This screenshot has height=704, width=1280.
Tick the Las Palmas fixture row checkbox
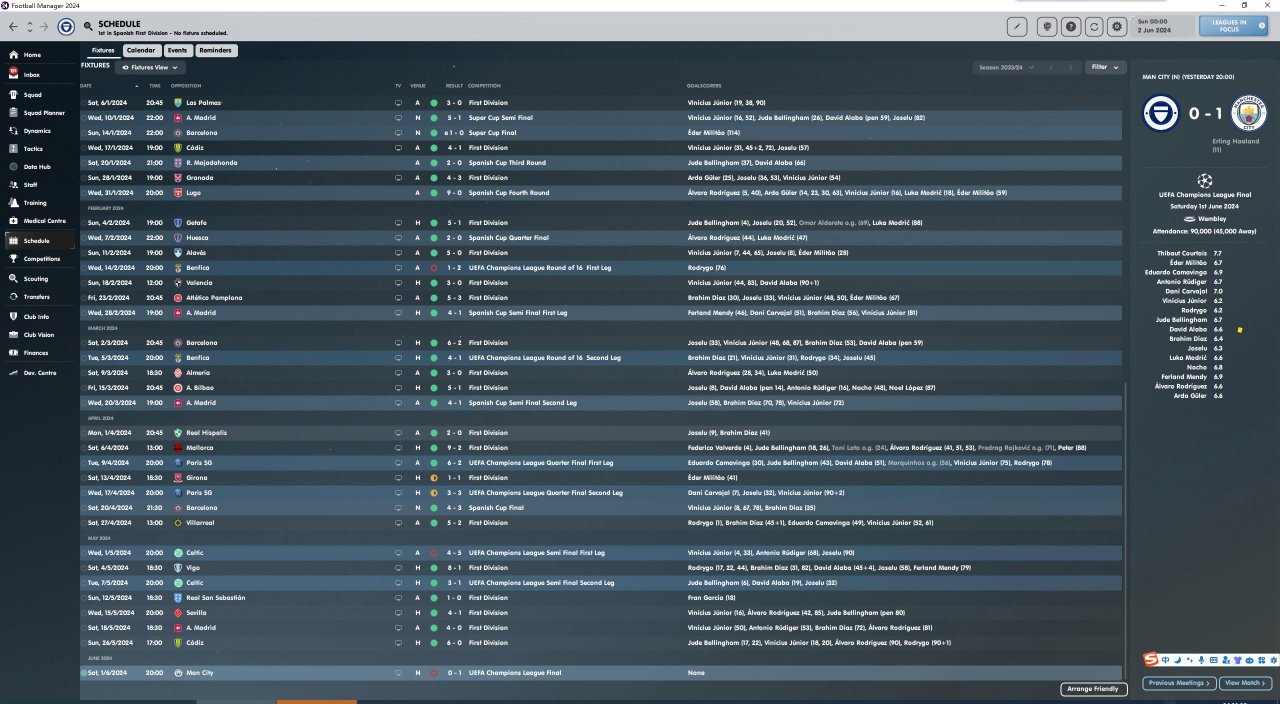click(84, 103)
